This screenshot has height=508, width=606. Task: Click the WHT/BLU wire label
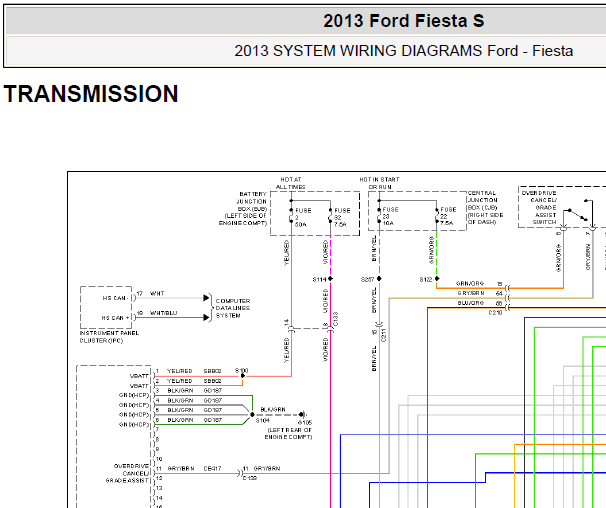coord(163,313)
